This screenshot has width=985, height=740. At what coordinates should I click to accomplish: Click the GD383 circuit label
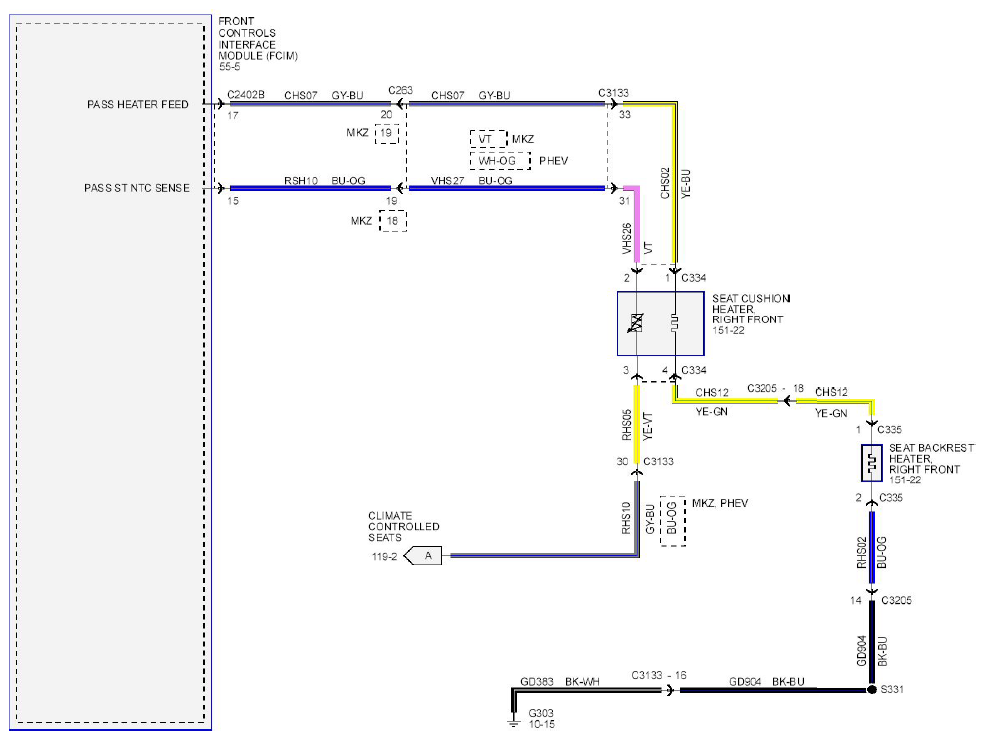pyautogui.click(x=537, y=682)
